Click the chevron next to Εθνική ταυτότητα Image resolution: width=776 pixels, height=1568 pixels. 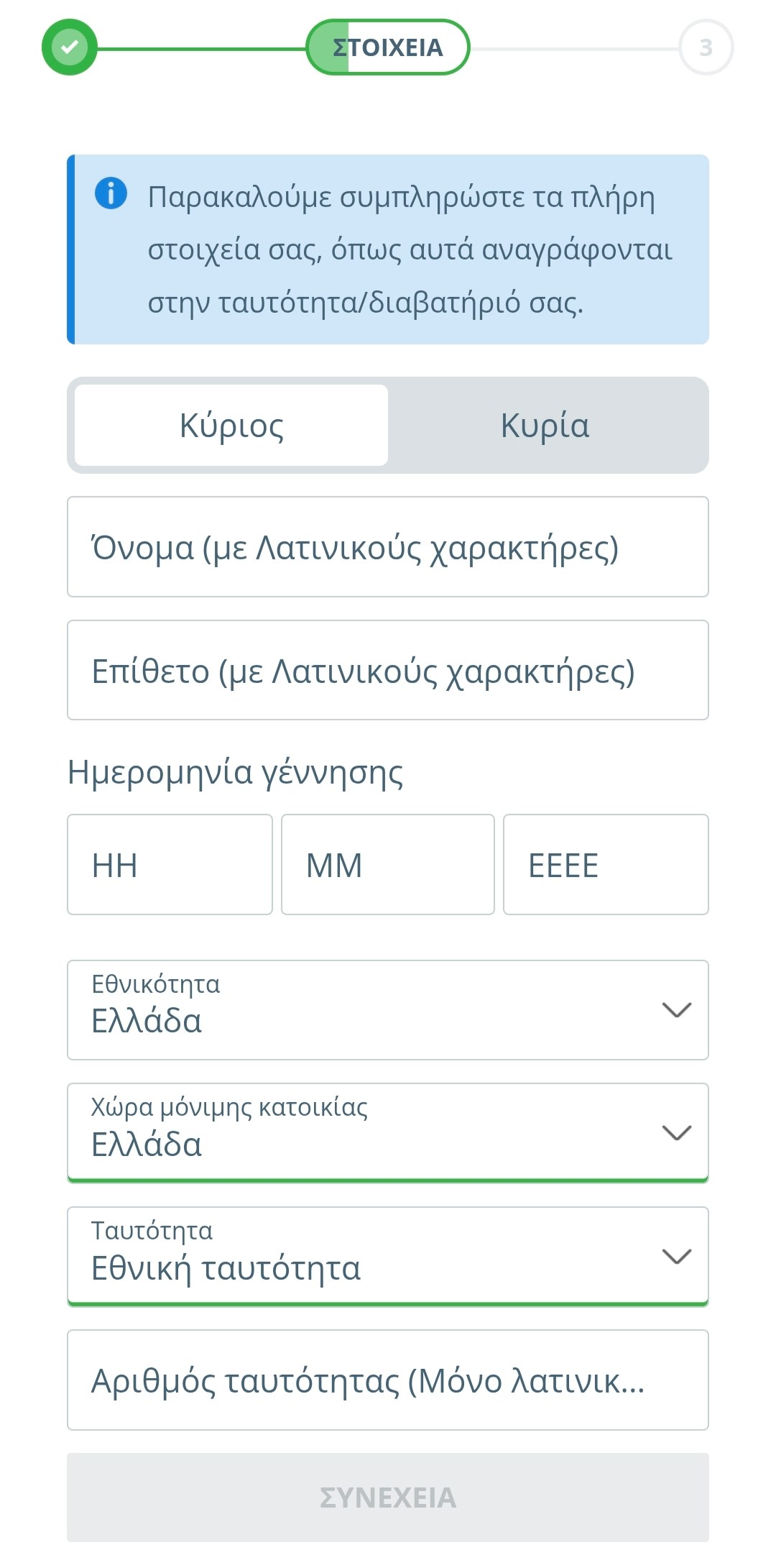[x=676, y=1256]
